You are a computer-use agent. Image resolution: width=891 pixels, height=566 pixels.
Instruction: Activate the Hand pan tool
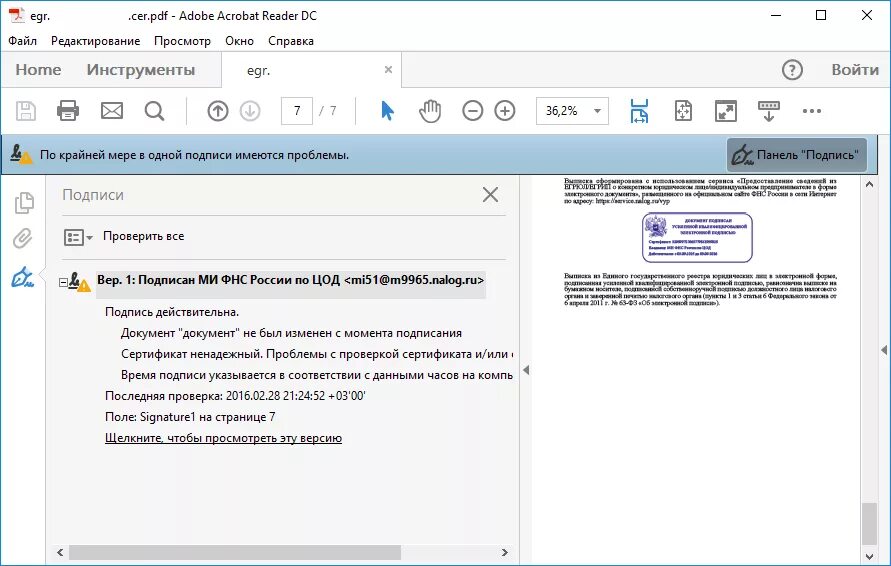(x=430, y=111)
